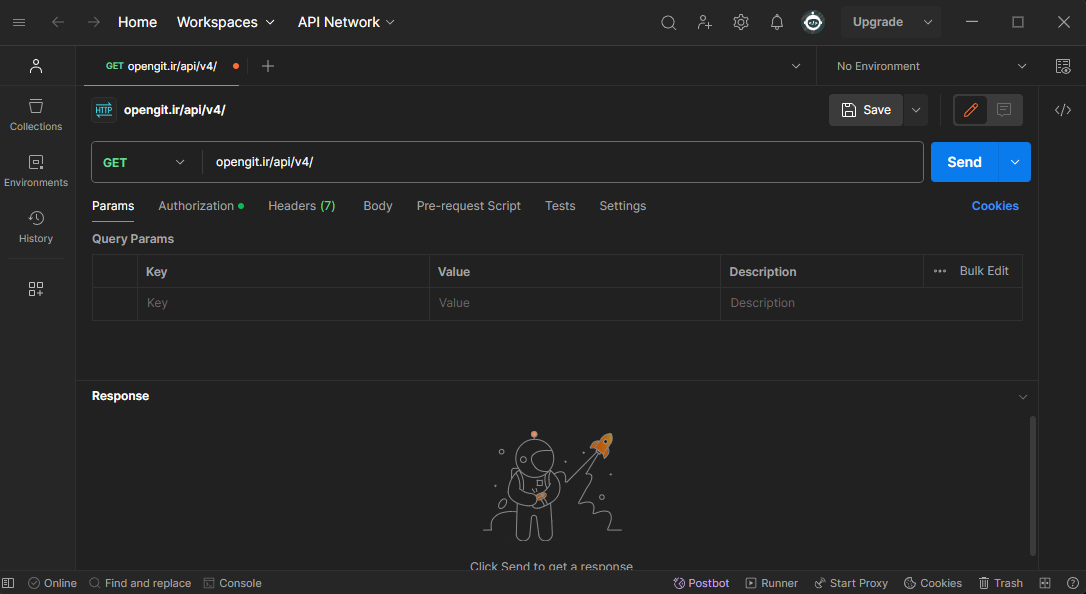Open the settings gear icon in header
The height and width of the screenshot is (594, 1086).
coord(741,22)
